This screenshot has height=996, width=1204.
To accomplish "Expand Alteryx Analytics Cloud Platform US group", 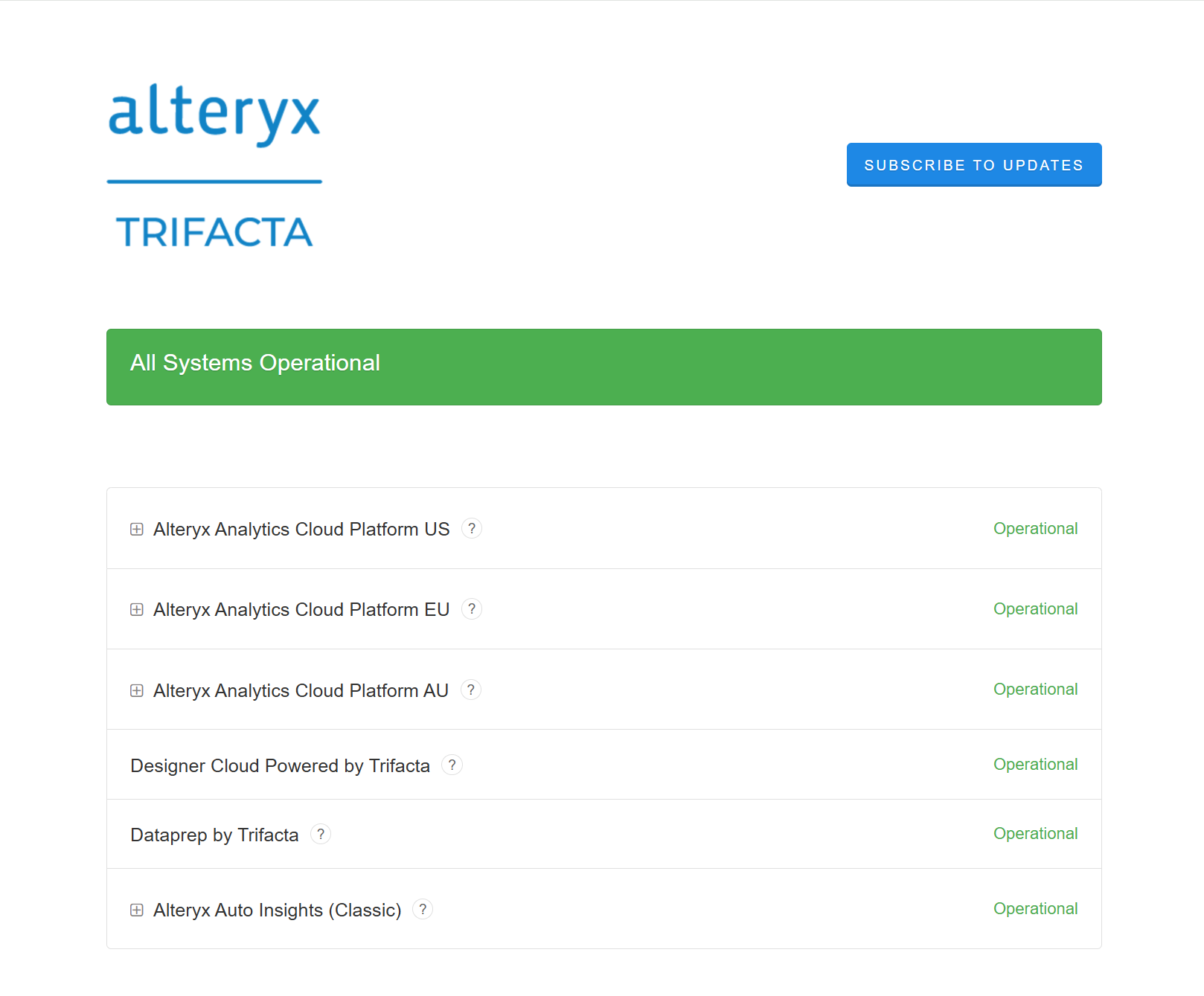I will 137,530.
